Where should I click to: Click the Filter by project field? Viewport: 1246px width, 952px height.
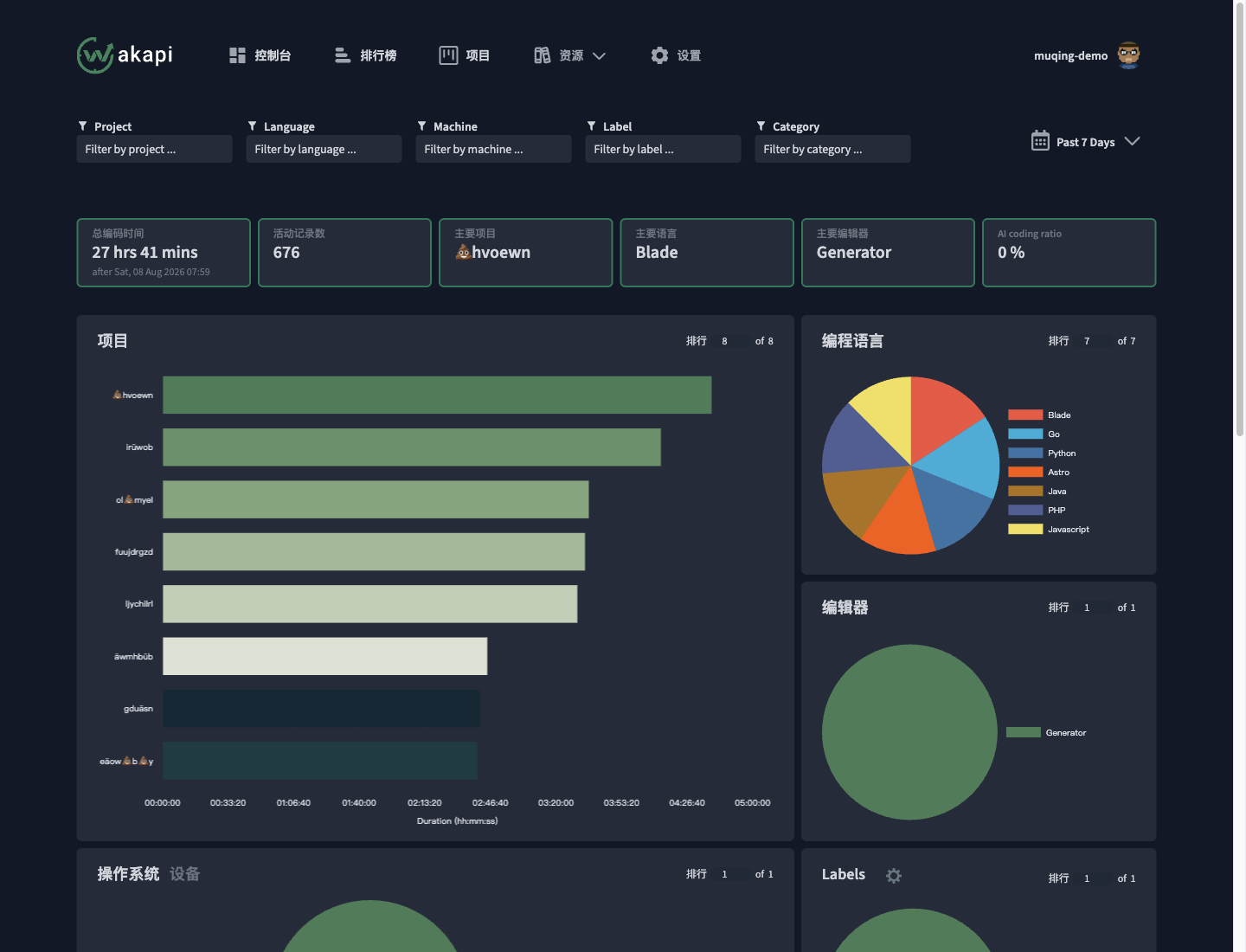(x=154, y=149)
